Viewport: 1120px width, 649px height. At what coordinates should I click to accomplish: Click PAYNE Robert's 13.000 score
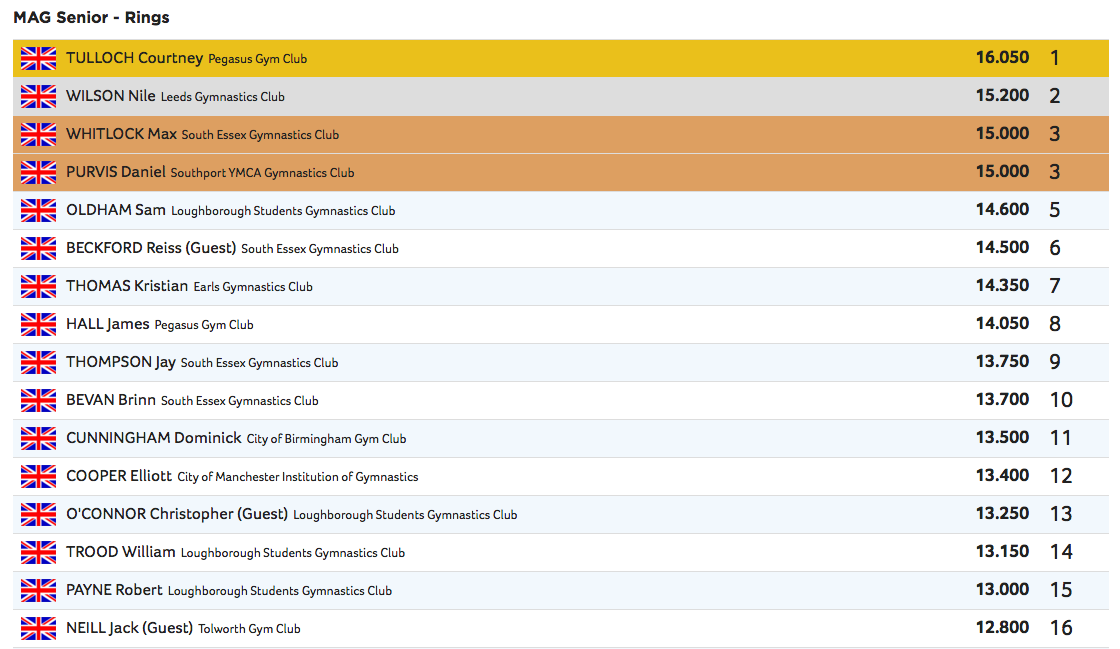coord(1002,590)
